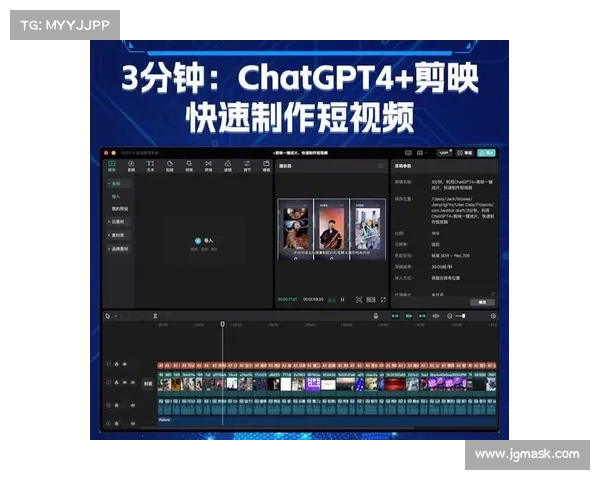Open the Effects tab with the star icon
600x480 pixels.
coord(189,166)
